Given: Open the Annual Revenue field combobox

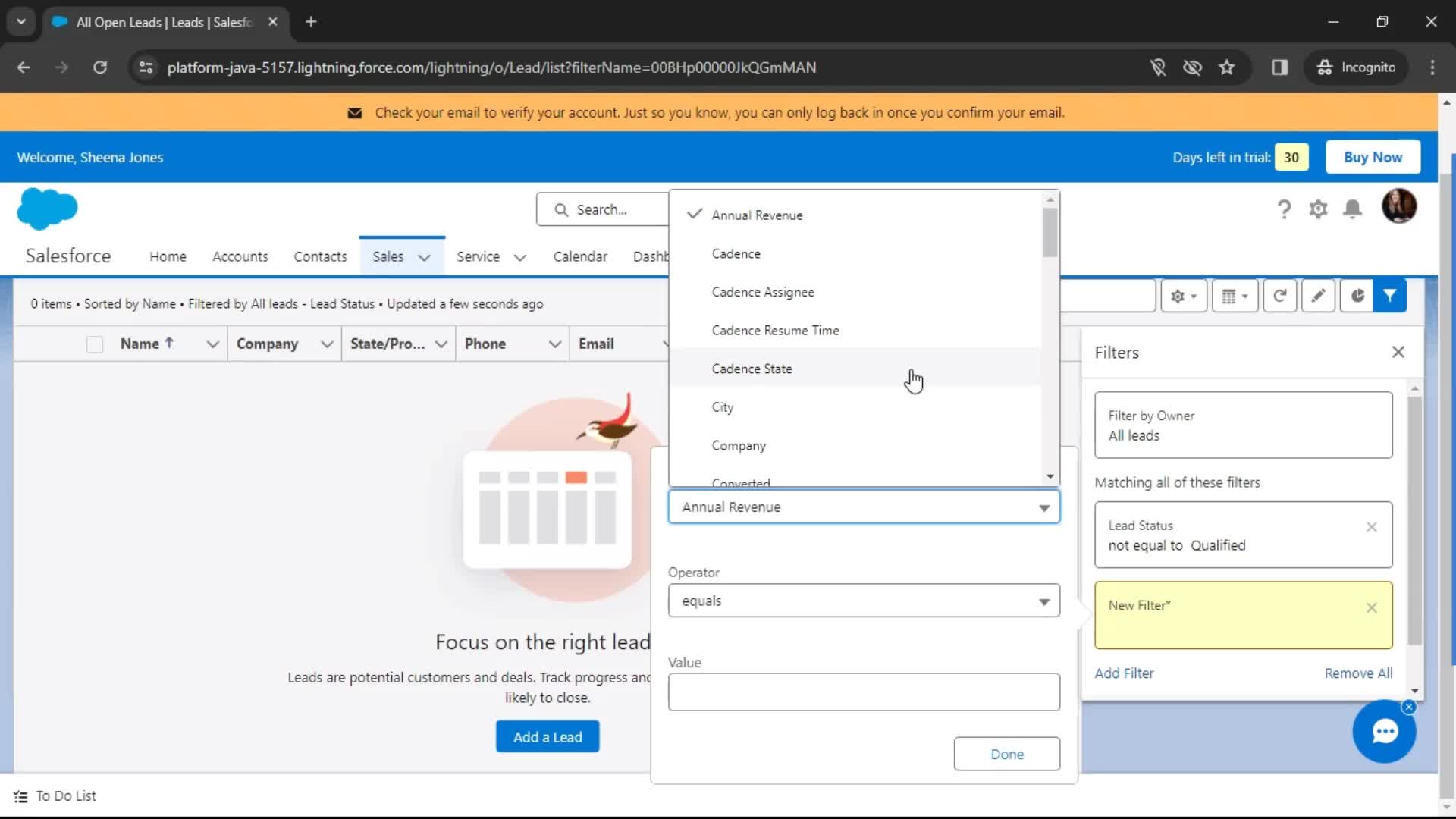Looking at the screenshot, I should pos(864,507).
